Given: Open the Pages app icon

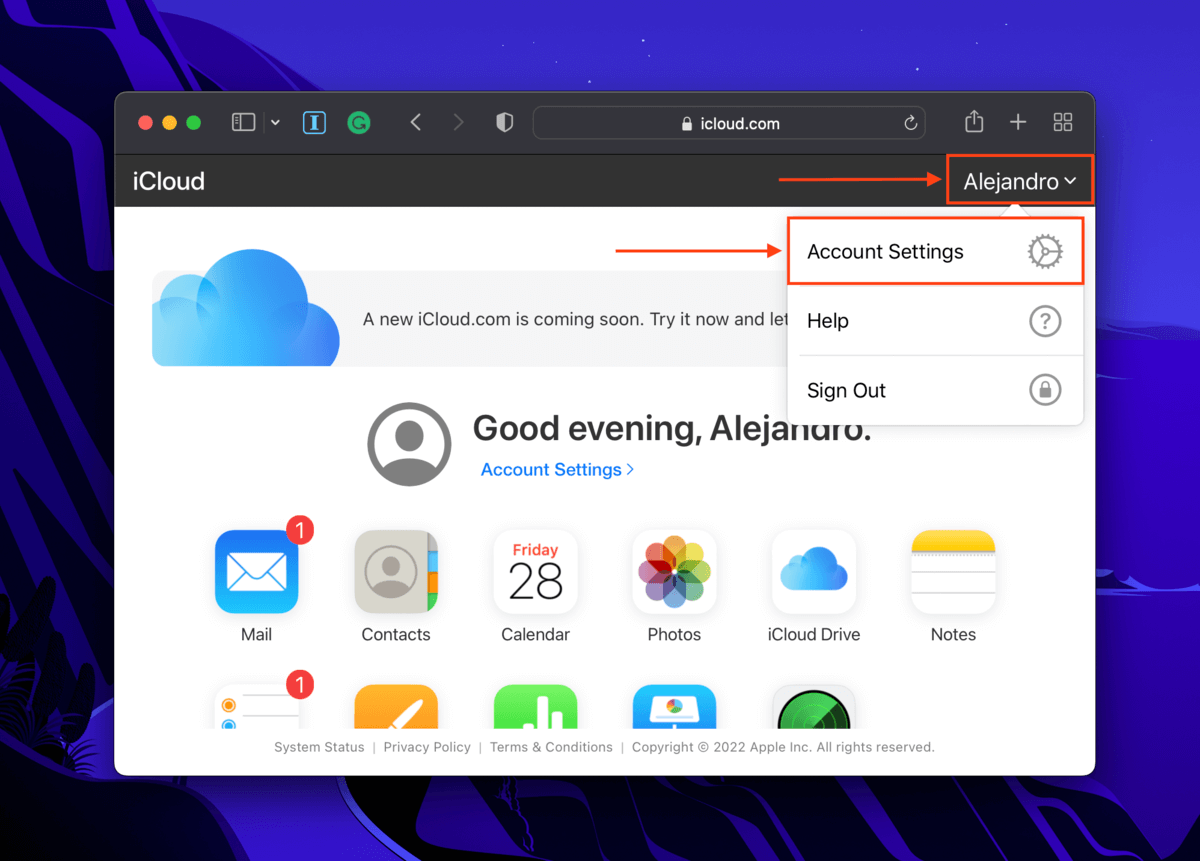Looking at the screenshot, I should tap(396, 706).
